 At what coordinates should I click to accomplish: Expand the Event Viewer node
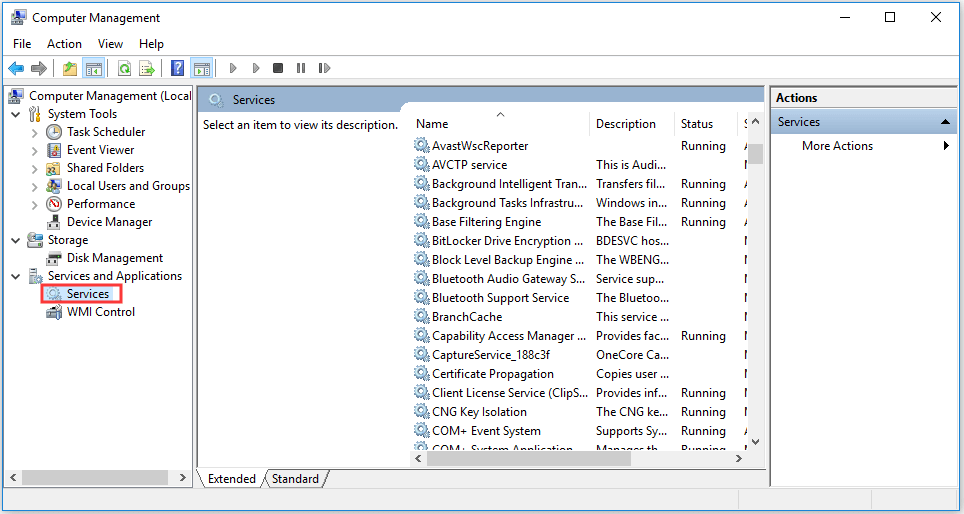click(x=34, y=150)
